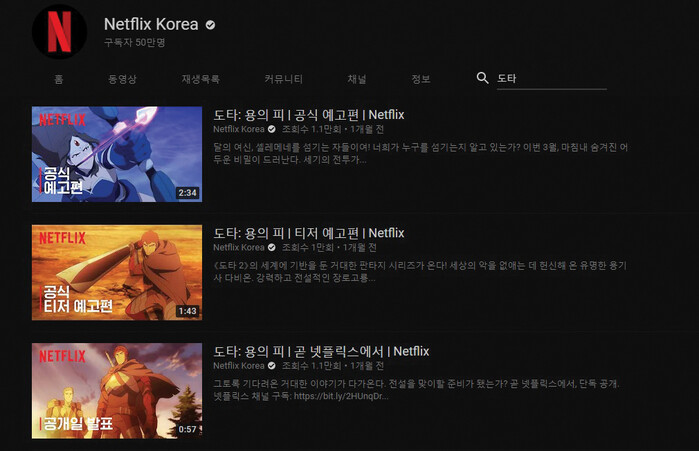This screenshot has height=451, width=699.
Task: Click the 2:34 duration badge on first thumbnail
Action: click(188, 193)
